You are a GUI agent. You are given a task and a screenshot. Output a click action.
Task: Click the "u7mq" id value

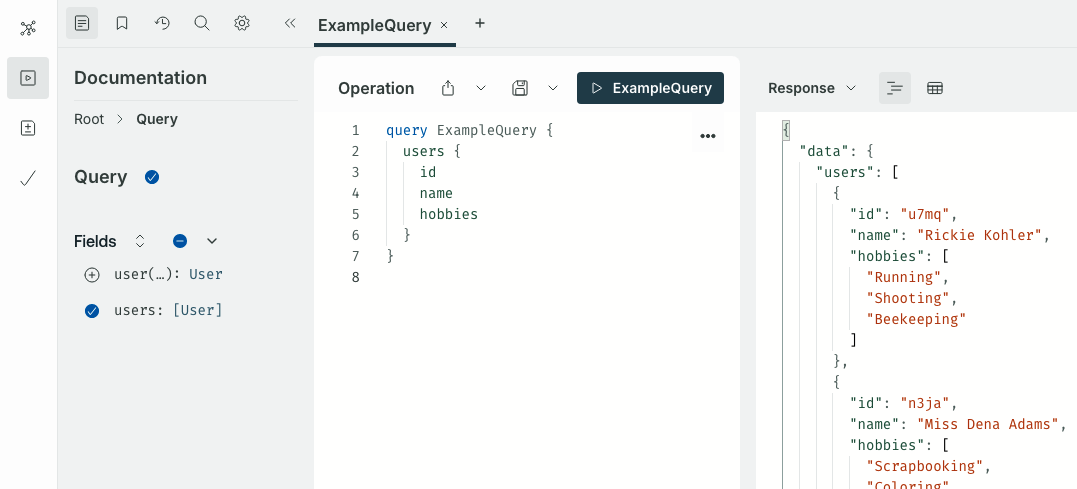pos(925,214)
